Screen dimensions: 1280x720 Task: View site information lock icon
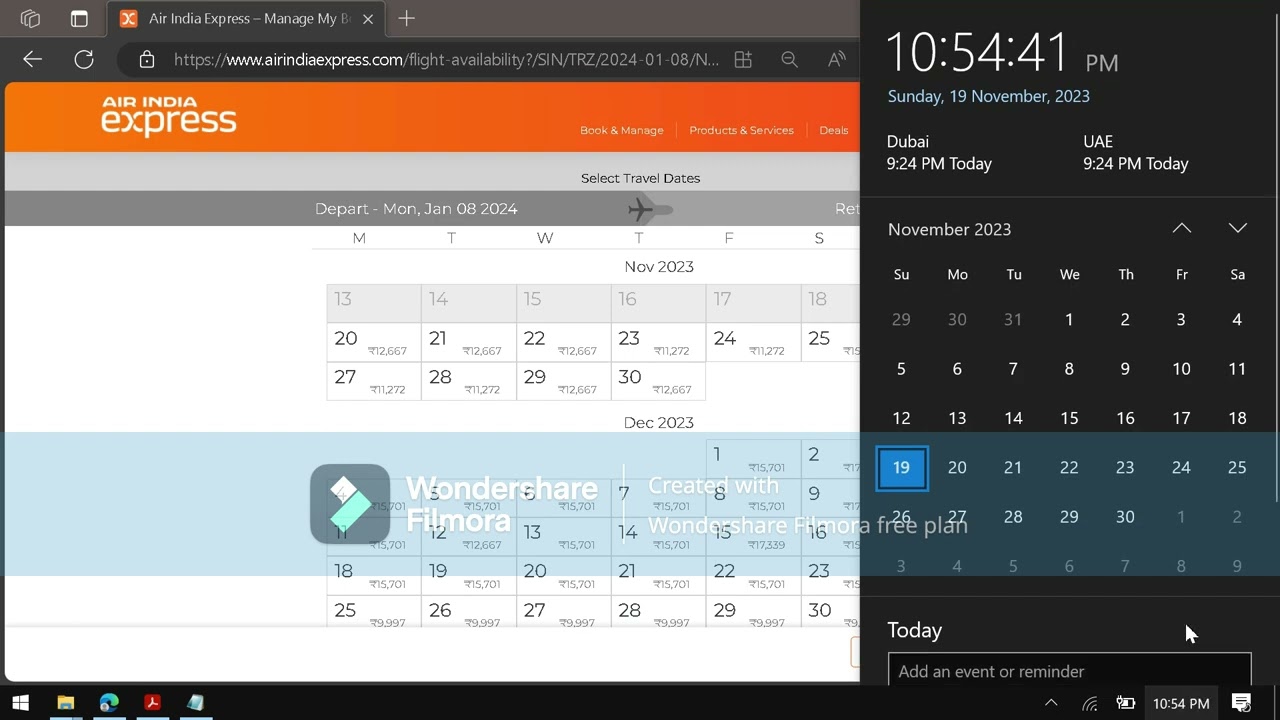coord(147,60)
